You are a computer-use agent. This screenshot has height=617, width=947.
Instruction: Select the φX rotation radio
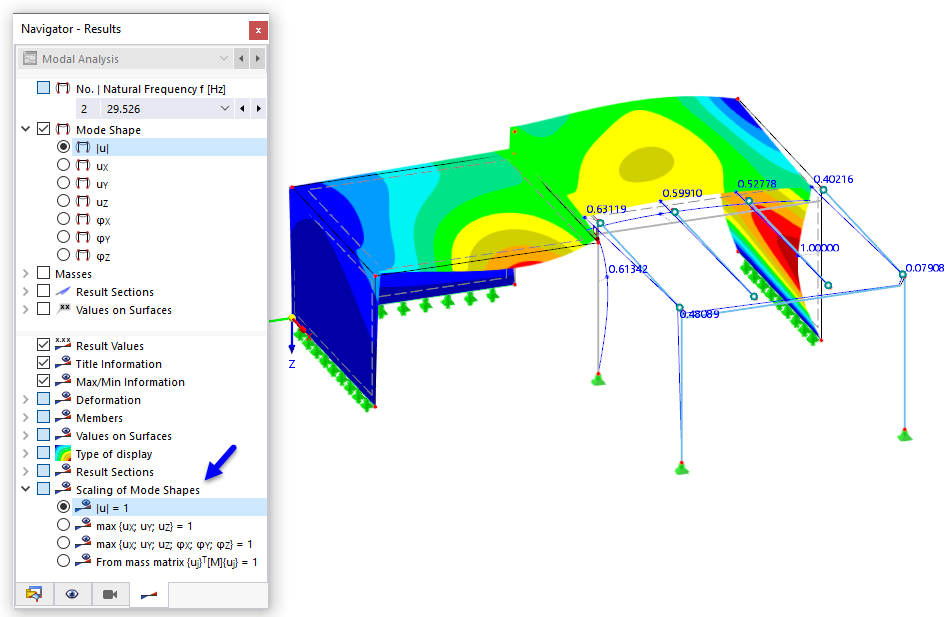click(x=63, y=219)
